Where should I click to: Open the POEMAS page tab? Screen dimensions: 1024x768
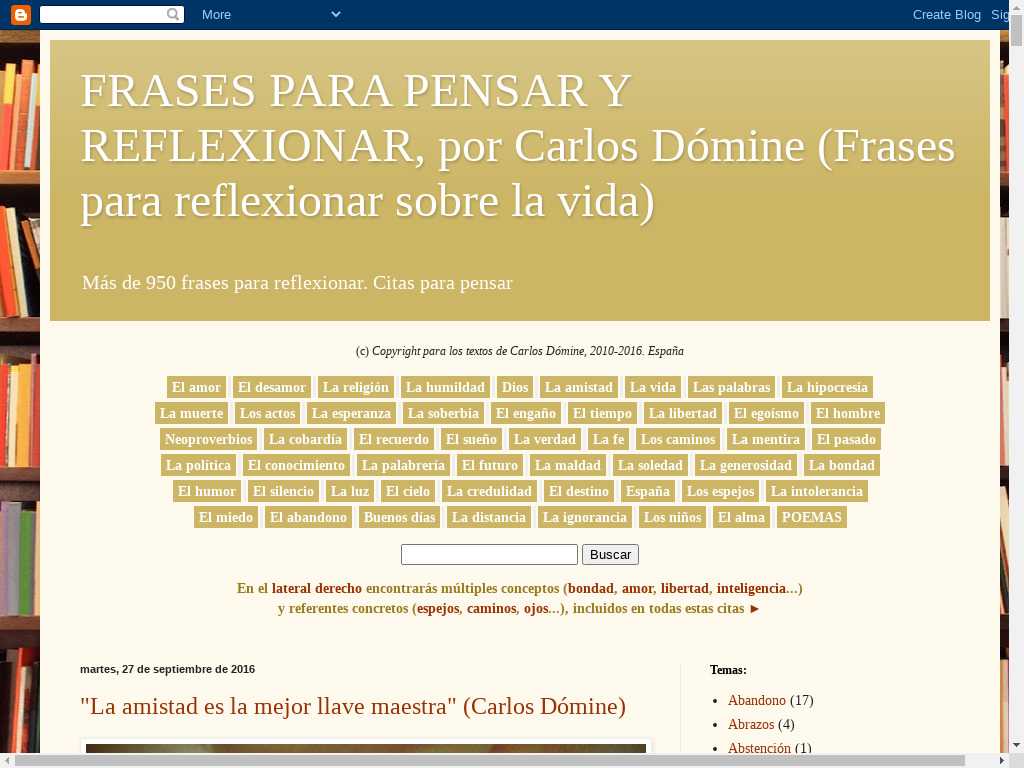(811, 517)
